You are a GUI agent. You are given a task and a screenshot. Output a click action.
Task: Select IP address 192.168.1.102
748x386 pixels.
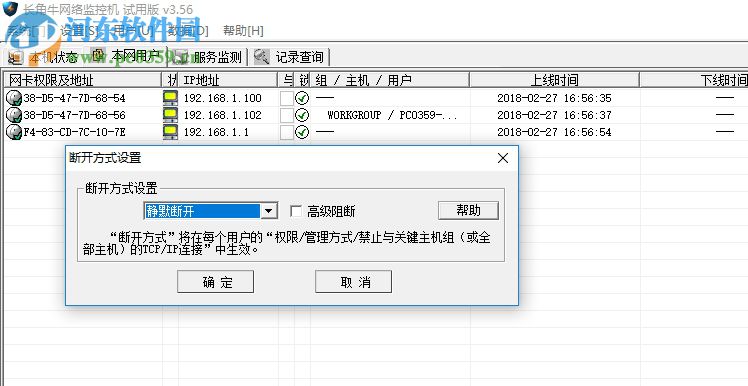222,115
